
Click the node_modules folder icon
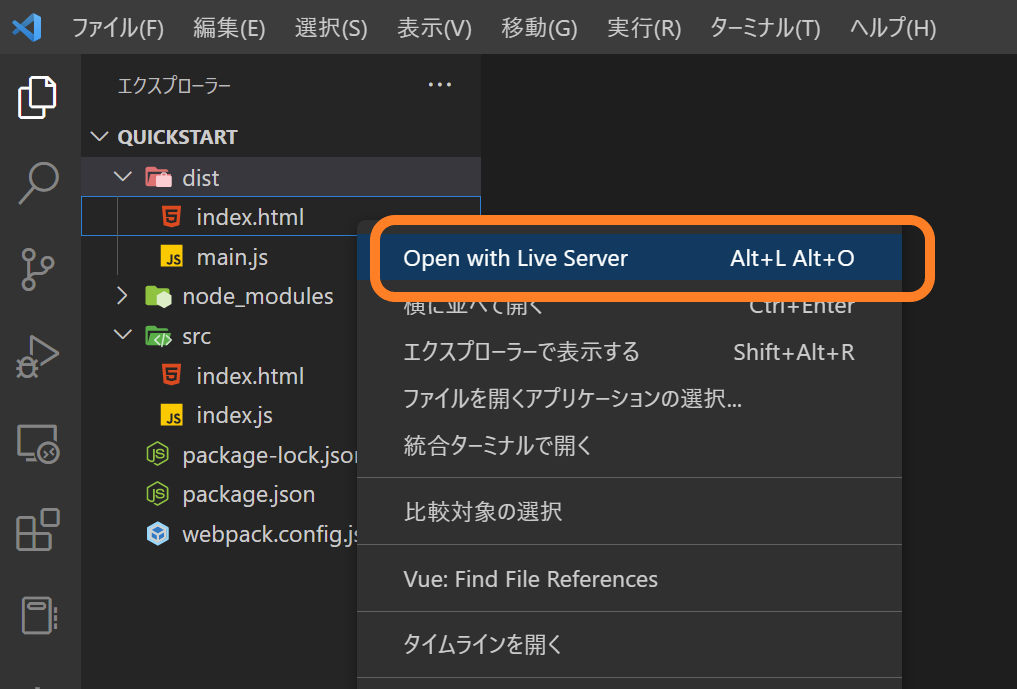(158, 296)
